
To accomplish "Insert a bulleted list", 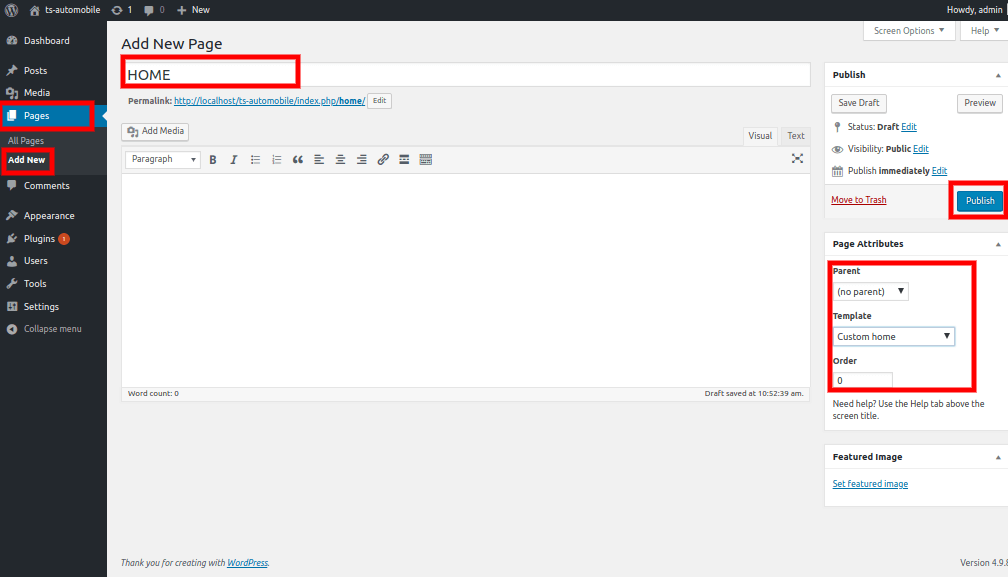I will coord(255,160).
